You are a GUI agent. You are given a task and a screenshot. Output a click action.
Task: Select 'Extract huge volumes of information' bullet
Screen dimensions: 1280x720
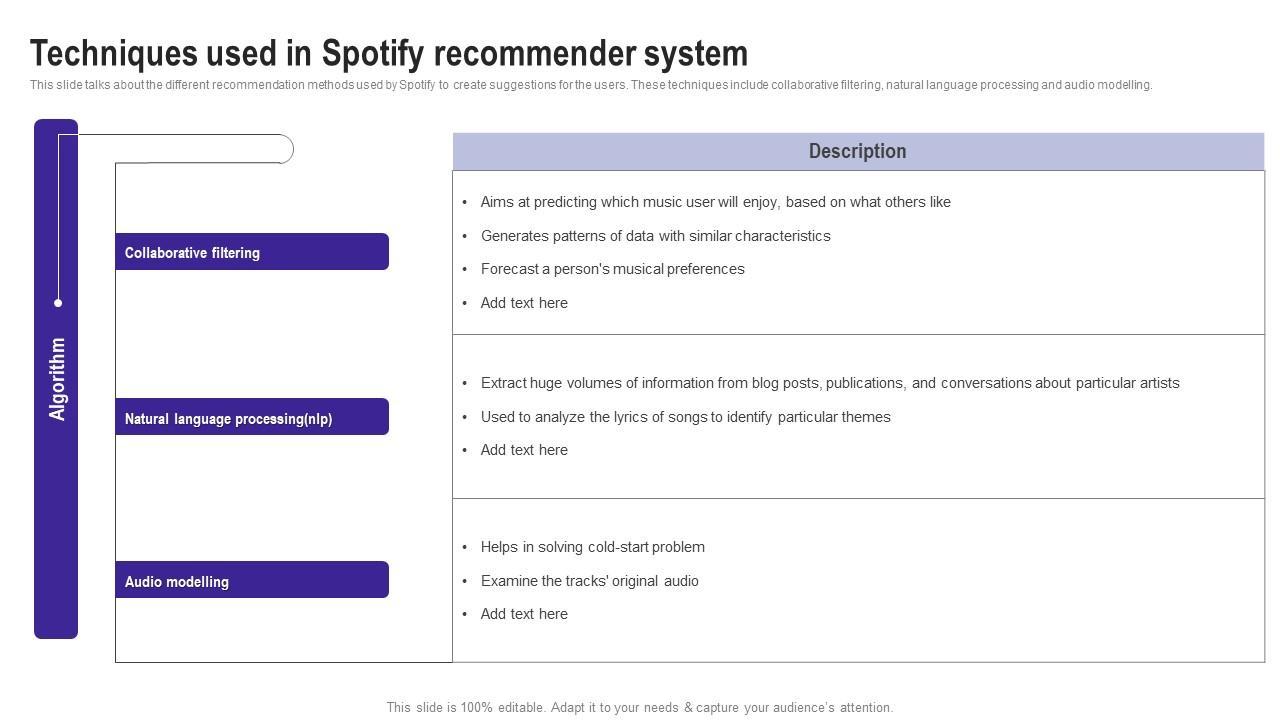pos(829,383)
